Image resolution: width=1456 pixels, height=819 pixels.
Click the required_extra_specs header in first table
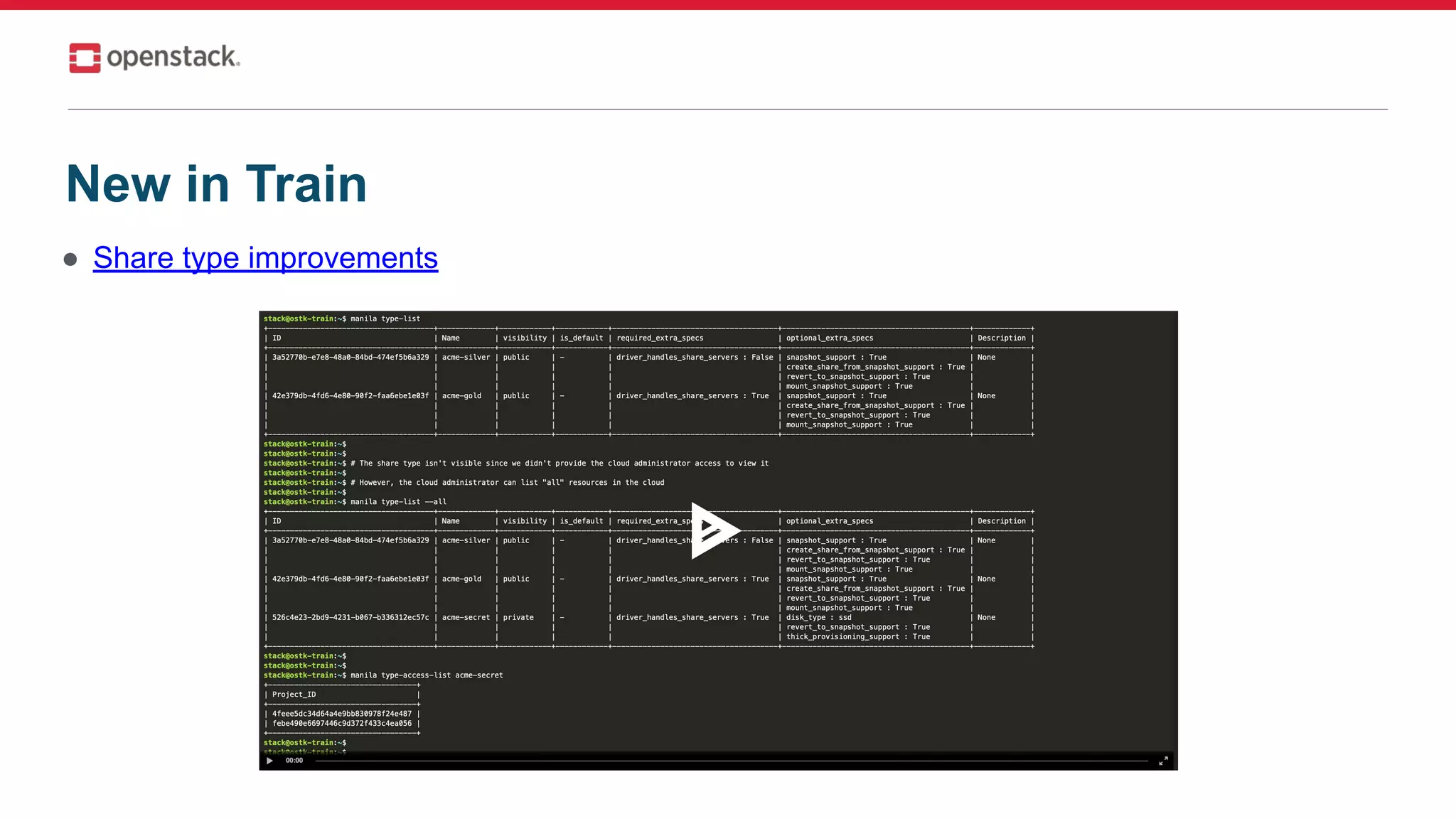pos(660,338)
